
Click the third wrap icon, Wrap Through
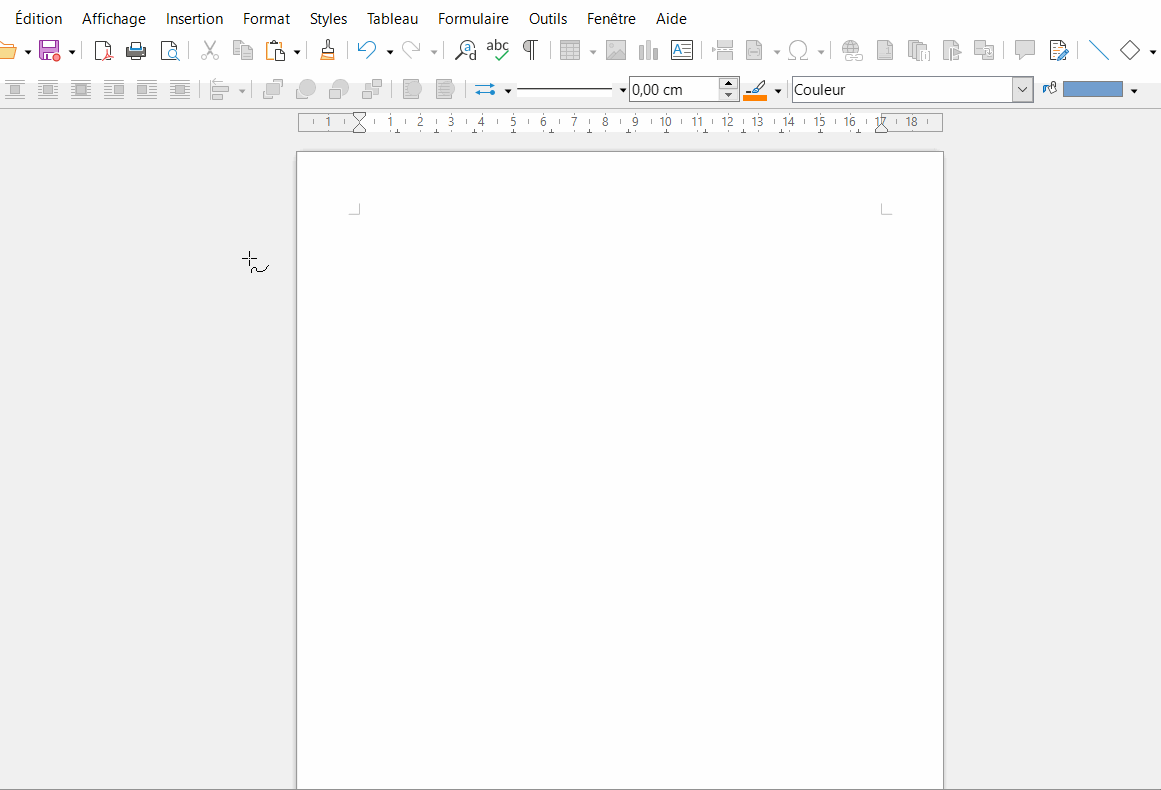pos(81,90)
